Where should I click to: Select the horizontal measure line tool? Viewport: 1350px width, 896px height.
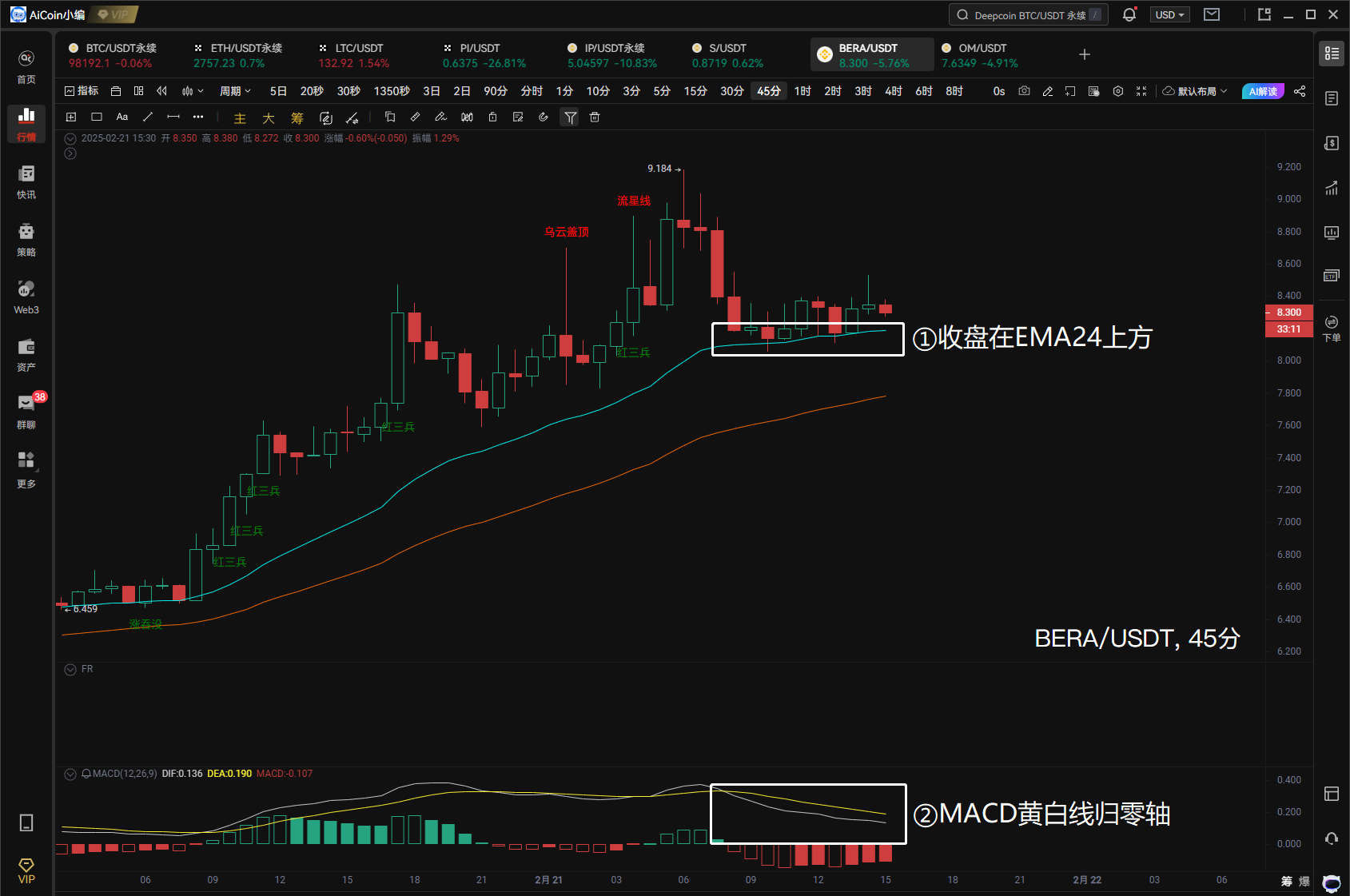(173, 117)
